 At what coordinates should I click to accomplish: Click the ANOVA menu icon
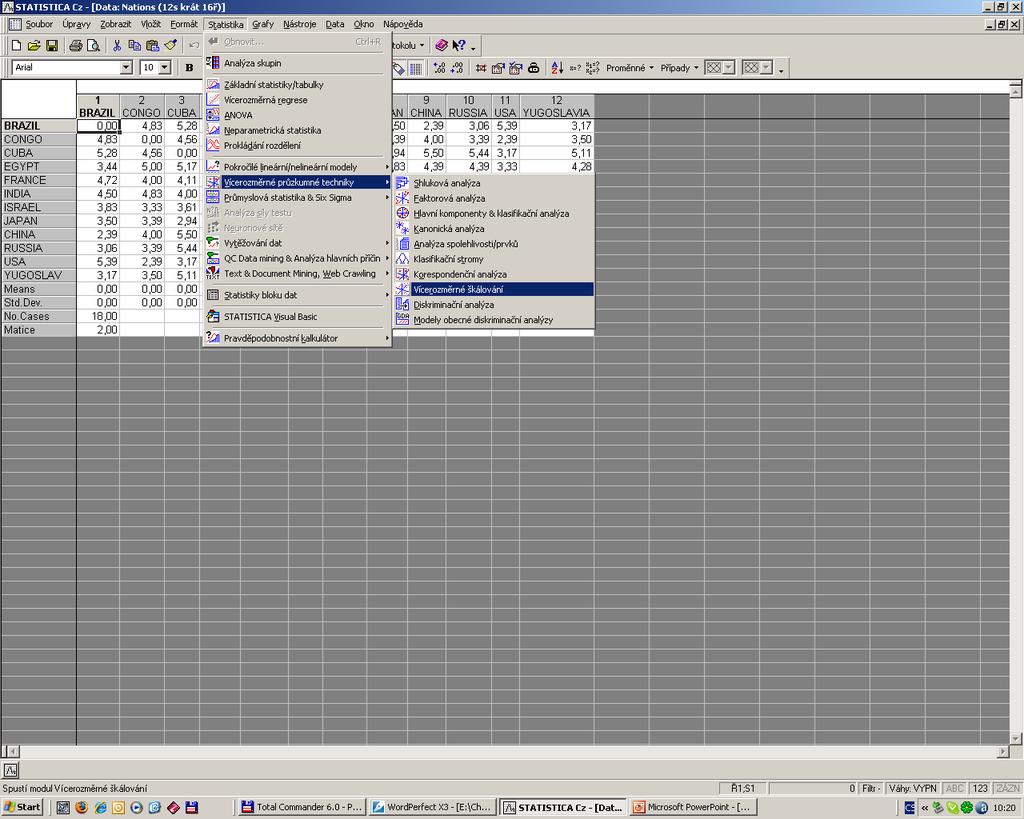point(213,115)
